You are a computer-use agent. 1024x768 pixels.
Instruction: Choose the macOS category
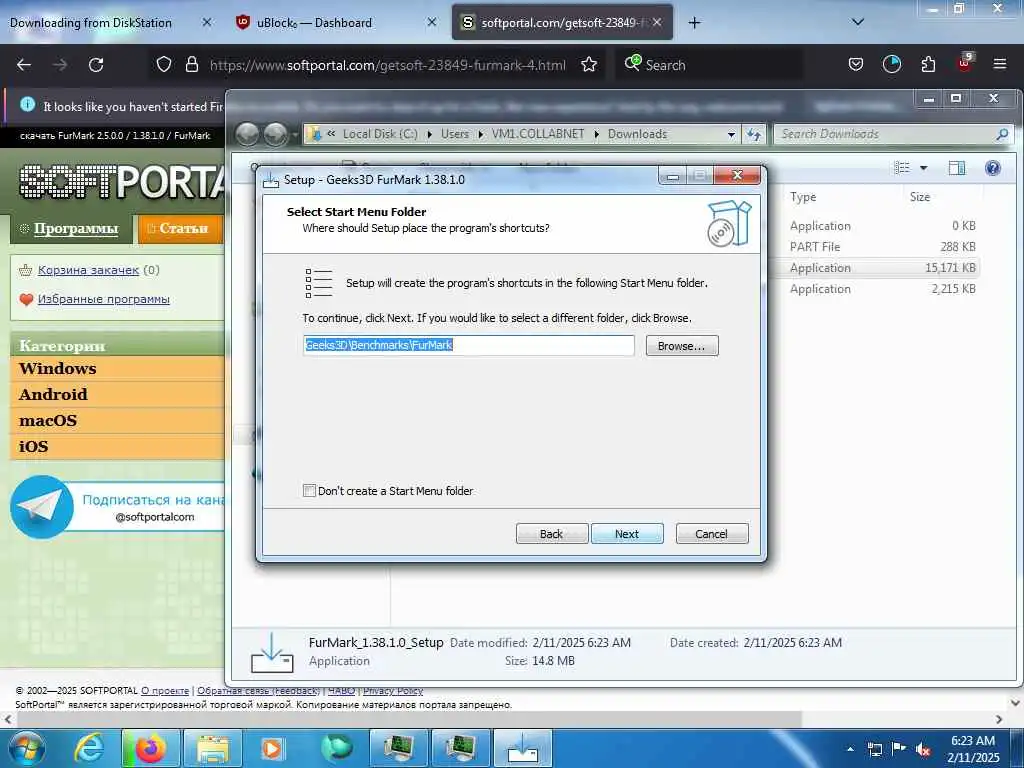[48, 421]
